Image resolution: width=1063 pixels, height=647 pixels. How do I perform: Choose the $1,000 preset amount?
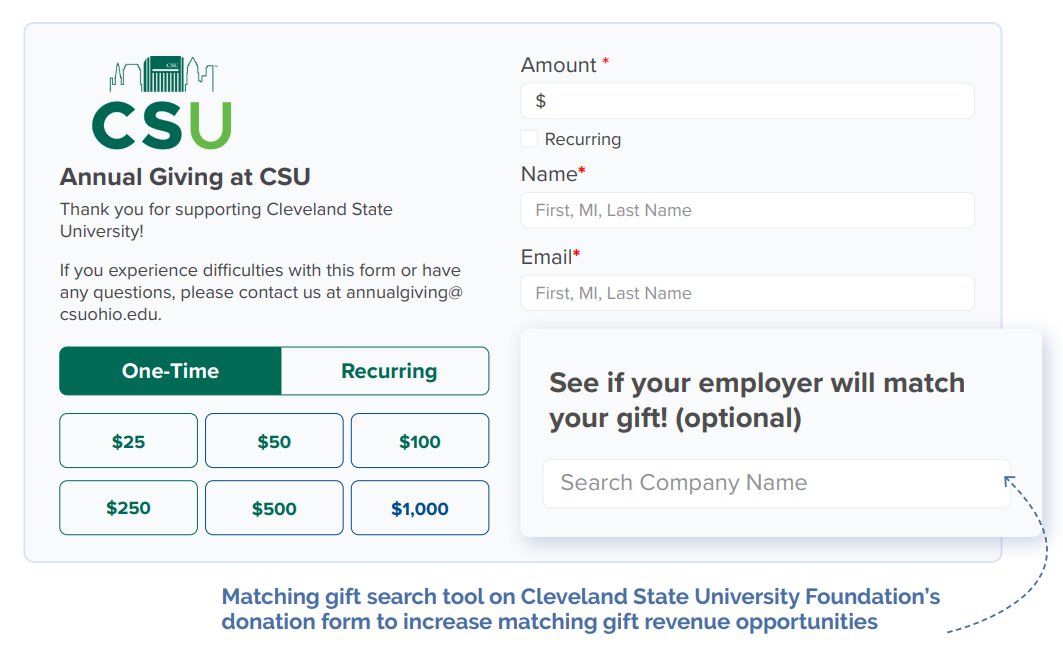click(x=419, y=507)
